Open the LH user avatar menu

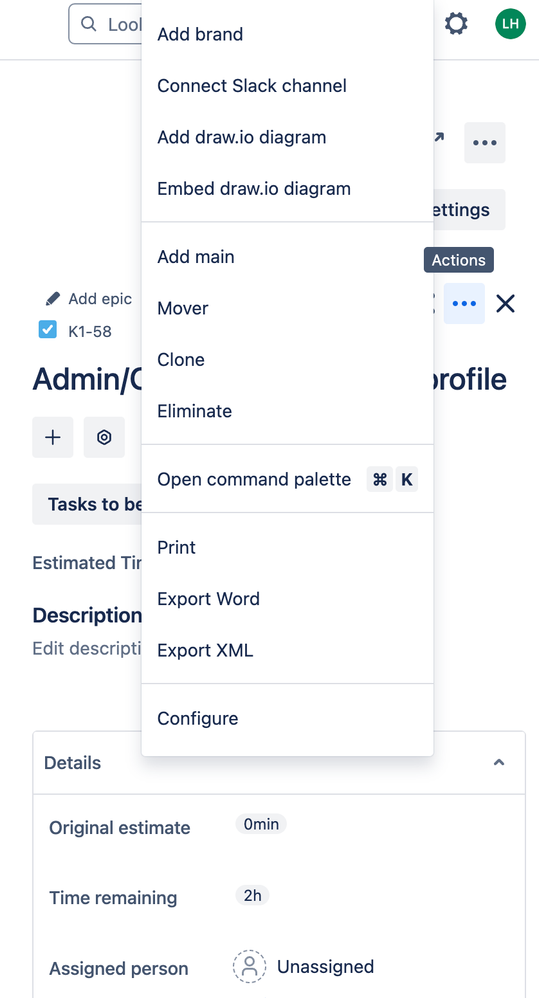tap(510, 24)
